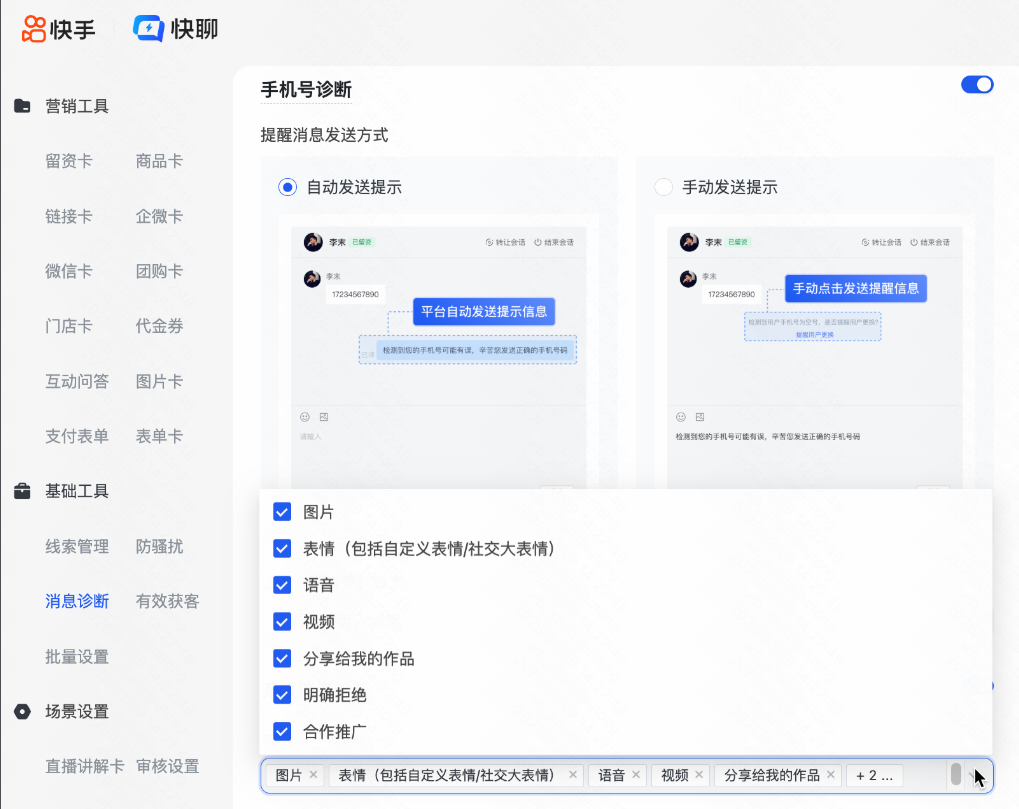Go to 门店卡 in sidebar

pyautogui.click(x=68, y=326)
